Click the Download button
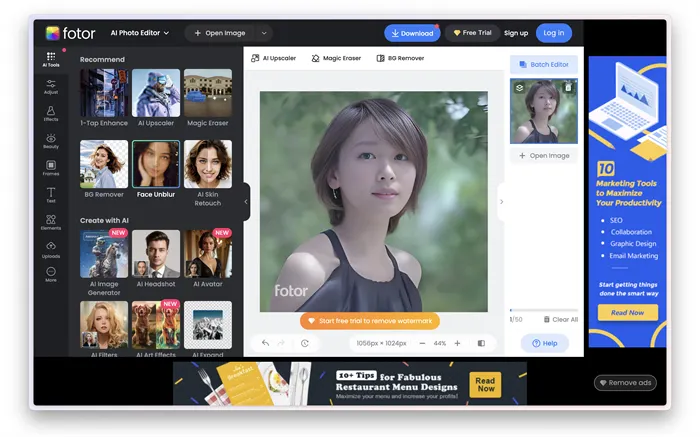 pyautogui.click(x=412, y=33)
